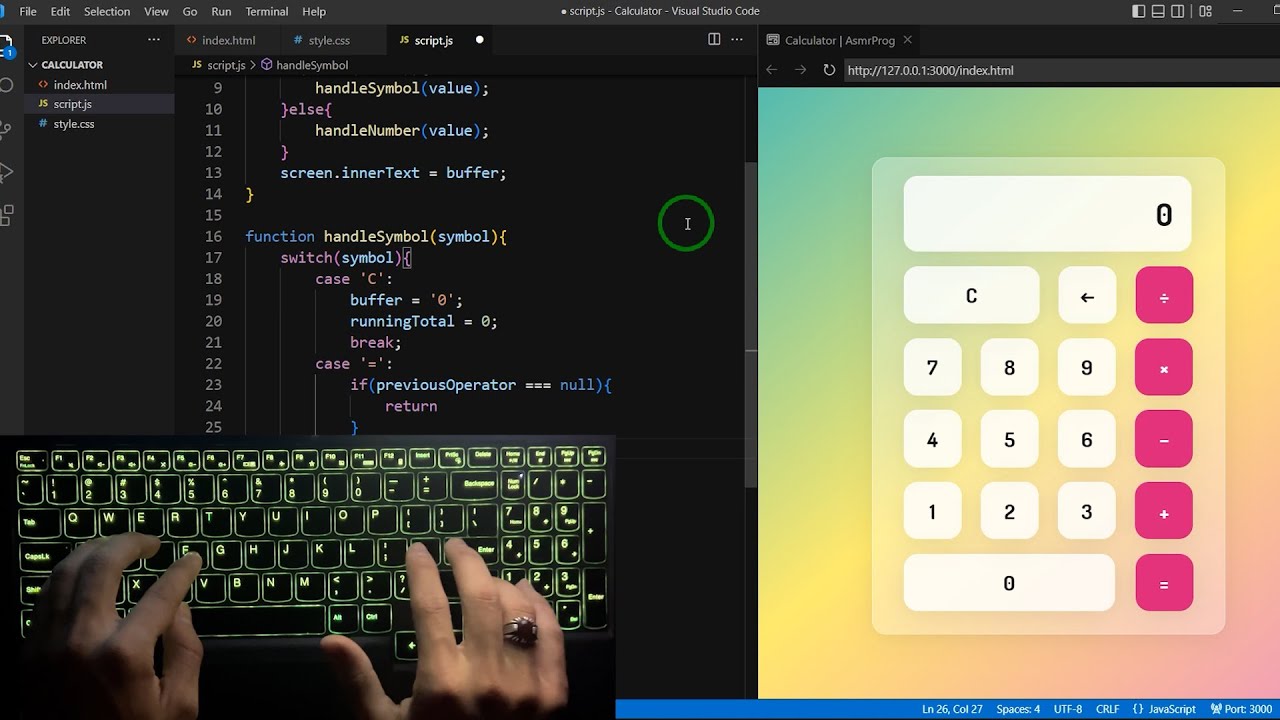This screenshot has height=720, width=1280.
Task: Open the Edit menu
Action: (x=60, y=11)
